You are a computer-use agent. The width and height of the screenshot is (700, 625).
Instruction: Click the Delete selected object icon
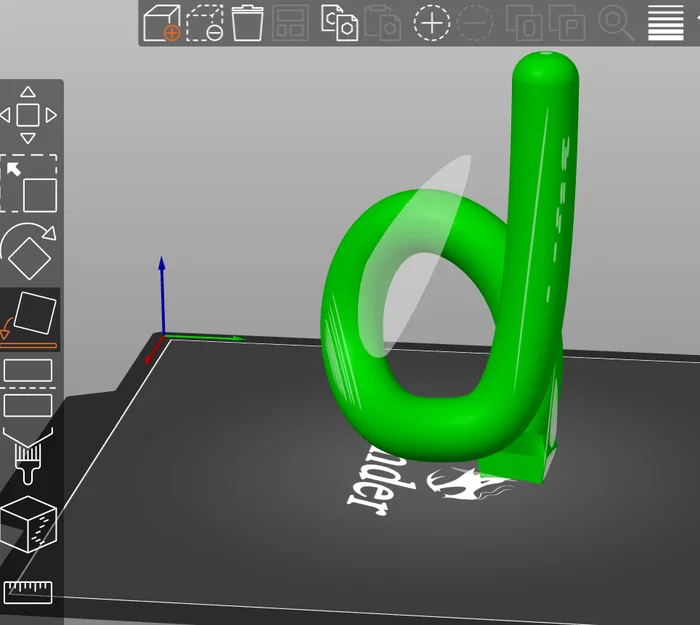pyautogui.click(x=205, y=23)
